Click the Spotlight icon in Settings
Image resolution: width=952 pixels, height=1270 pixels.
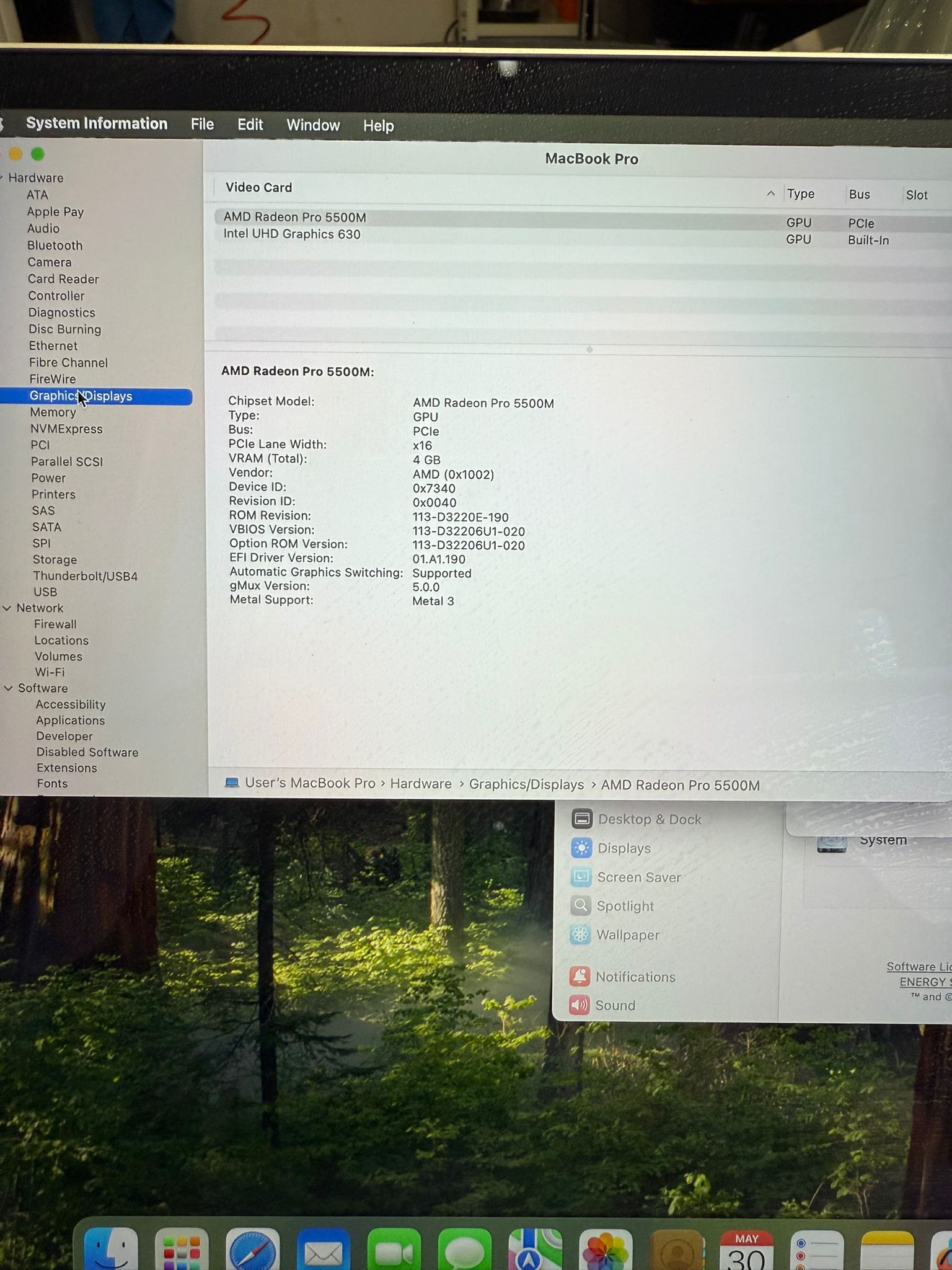(581, 905)
